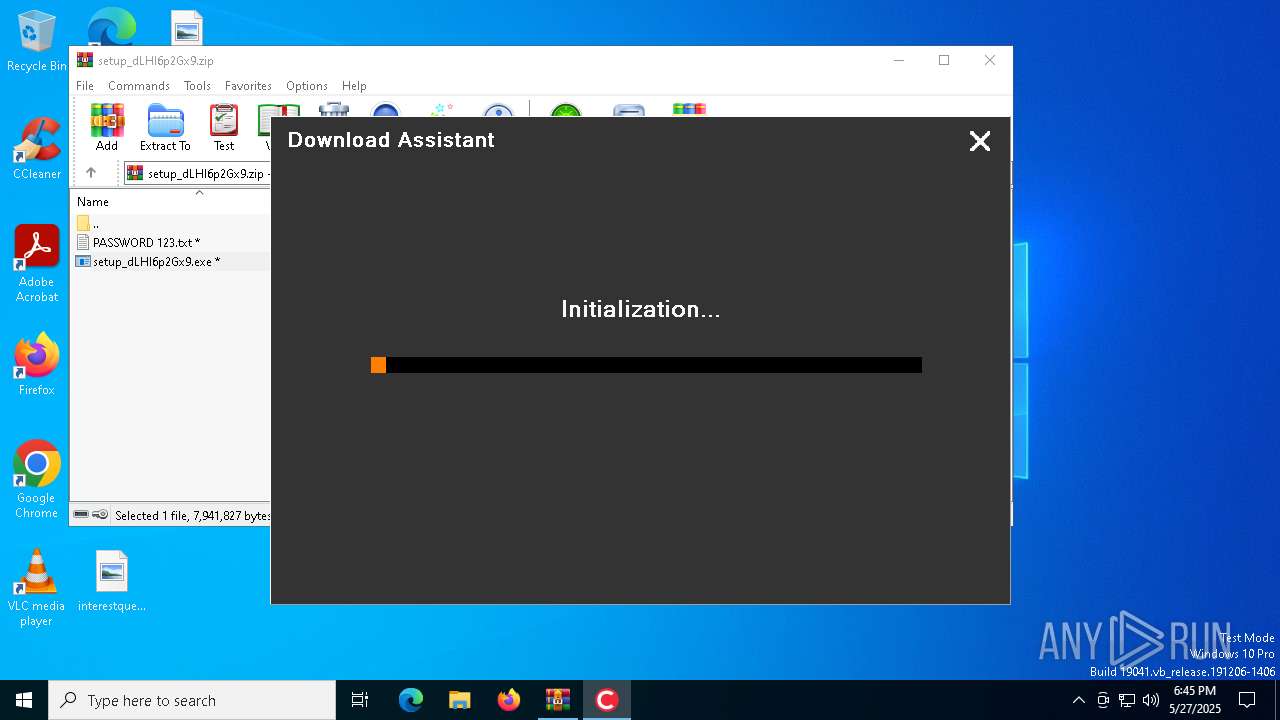Click the Meet Now camera tray icon
The width and height of the screenshot is (1280, 720).
tap(1103, 700)
